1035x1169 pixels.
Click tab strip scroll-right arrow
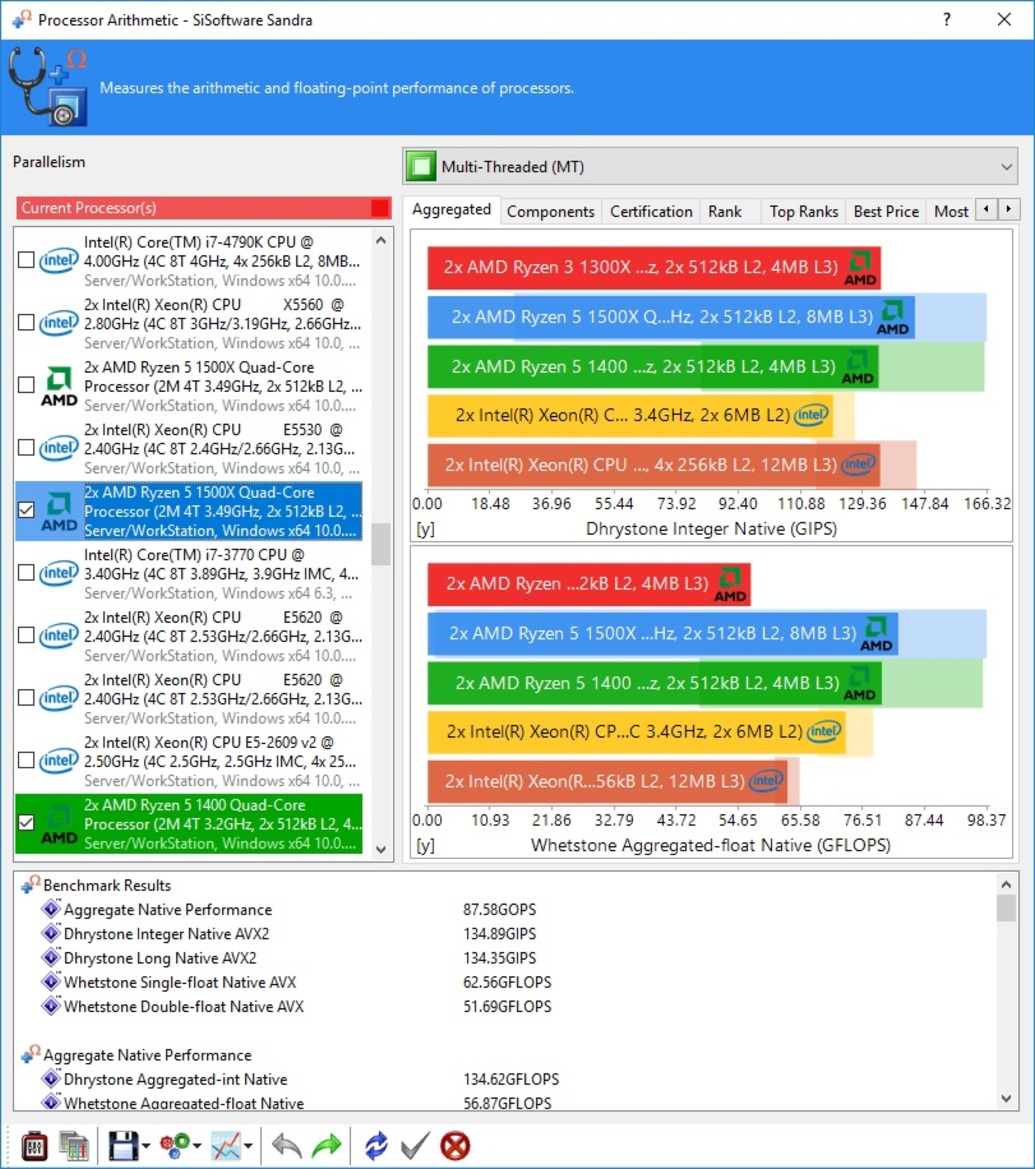point(1009,209)
